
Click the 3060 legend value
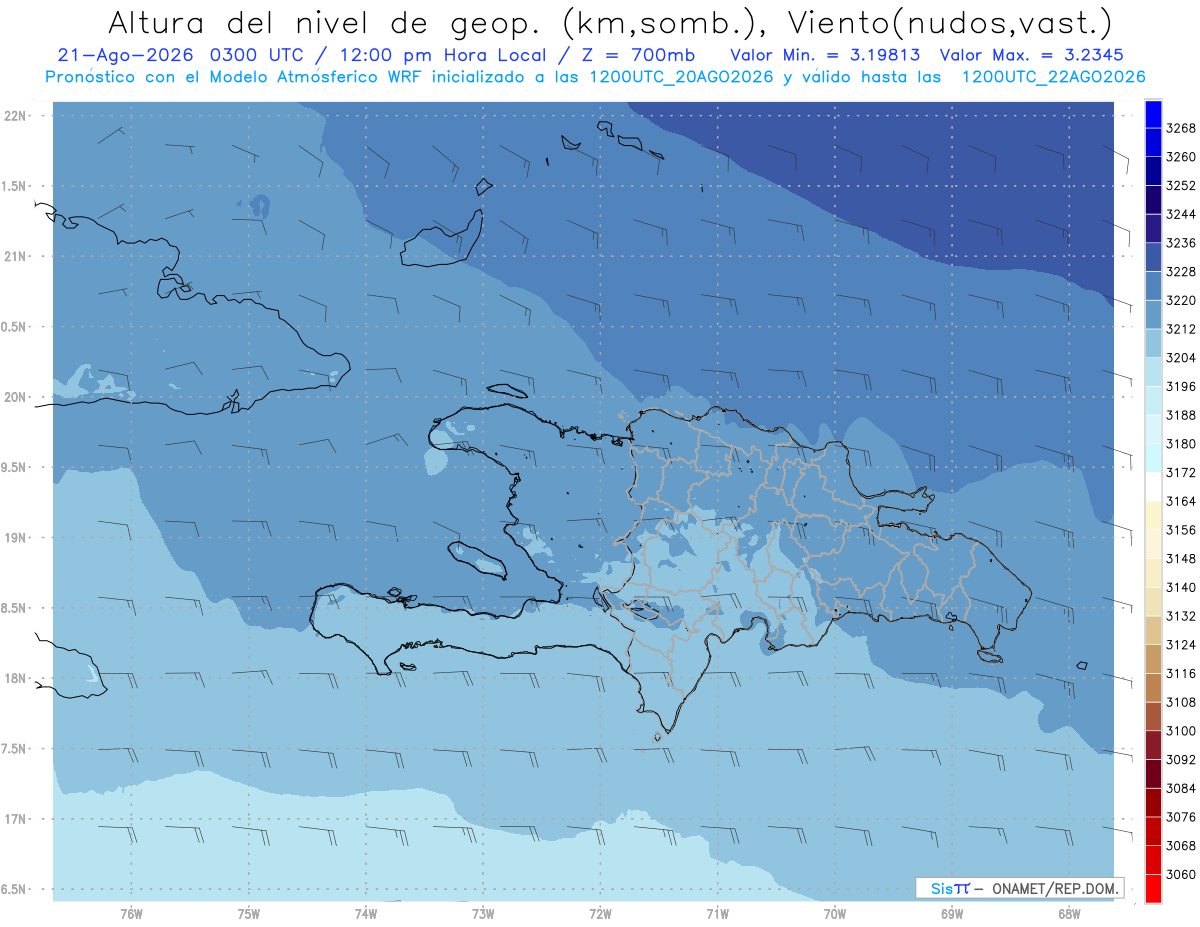pyautogui.click(x=1180, y=874)
